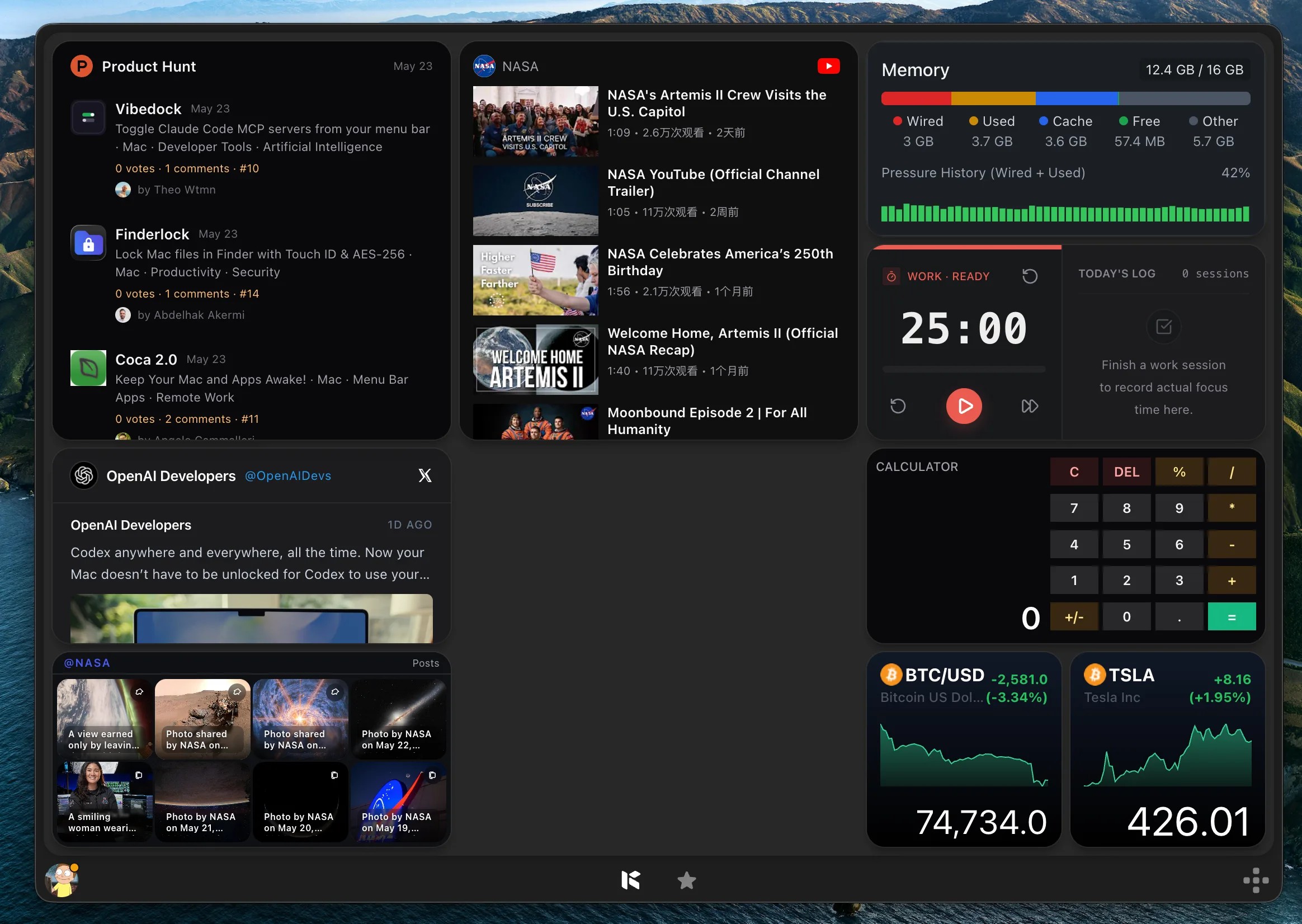
Task: Click the green pressure history chart
Action: pyautogui.click(x=1065, y=213)
